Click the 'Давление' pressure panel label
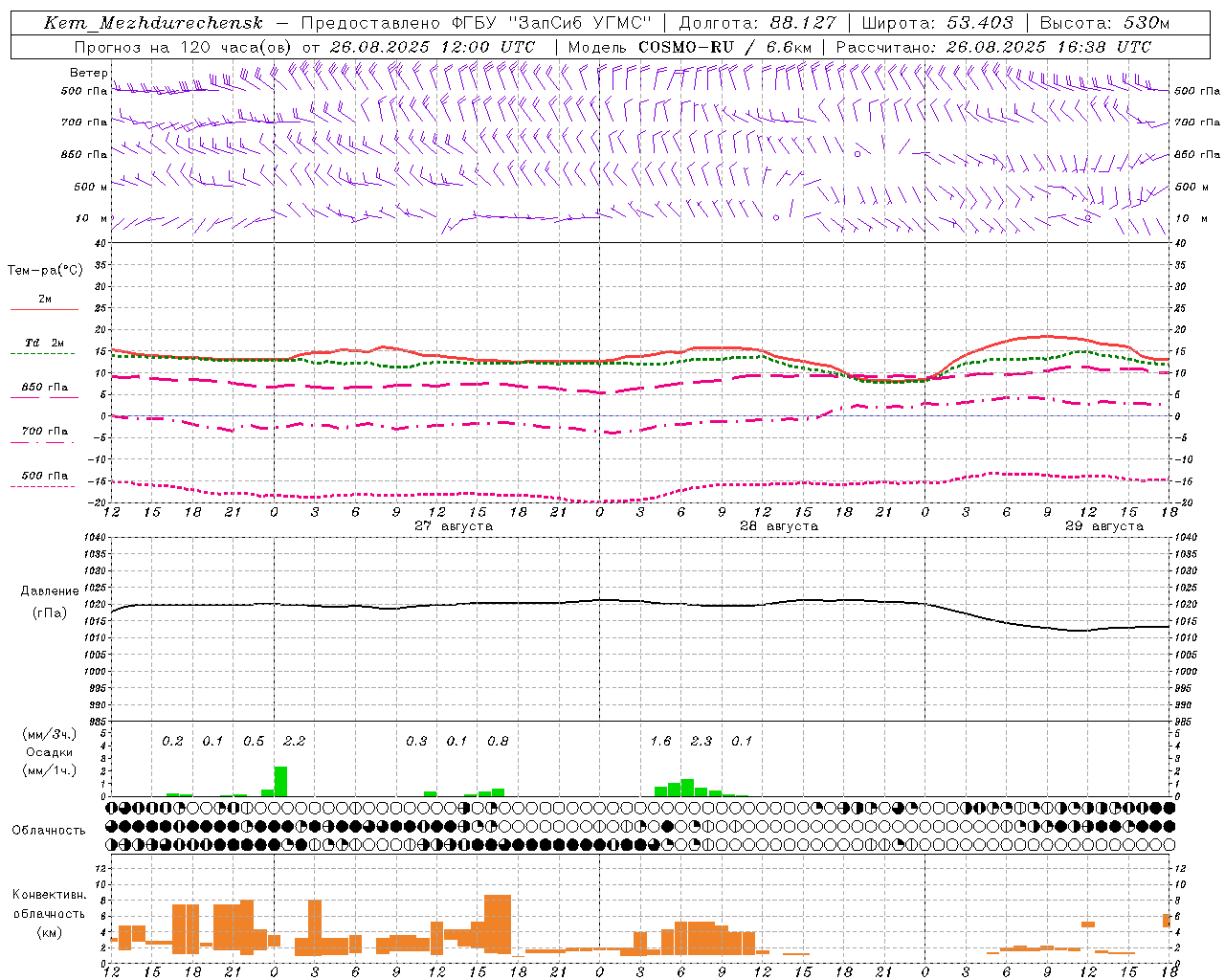 [50, 591]
